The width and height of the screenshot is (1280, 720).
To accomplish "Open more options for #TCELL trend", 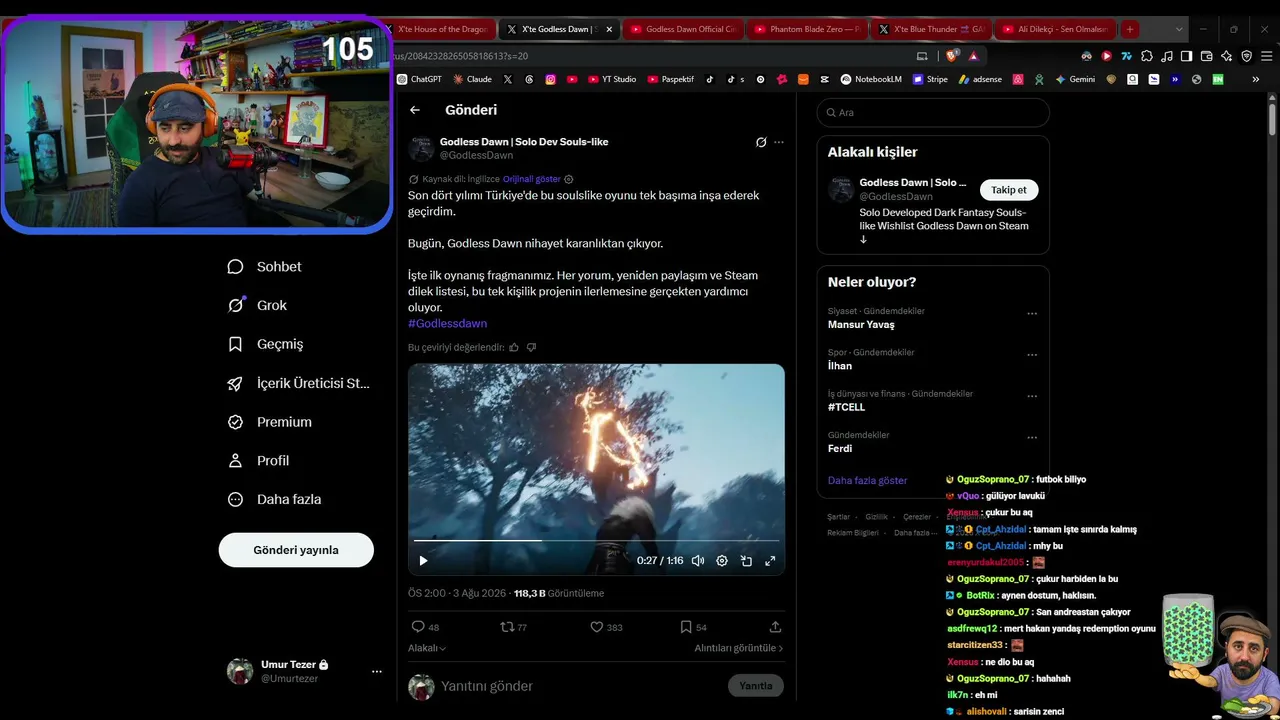I will (x=1032, y=397).
